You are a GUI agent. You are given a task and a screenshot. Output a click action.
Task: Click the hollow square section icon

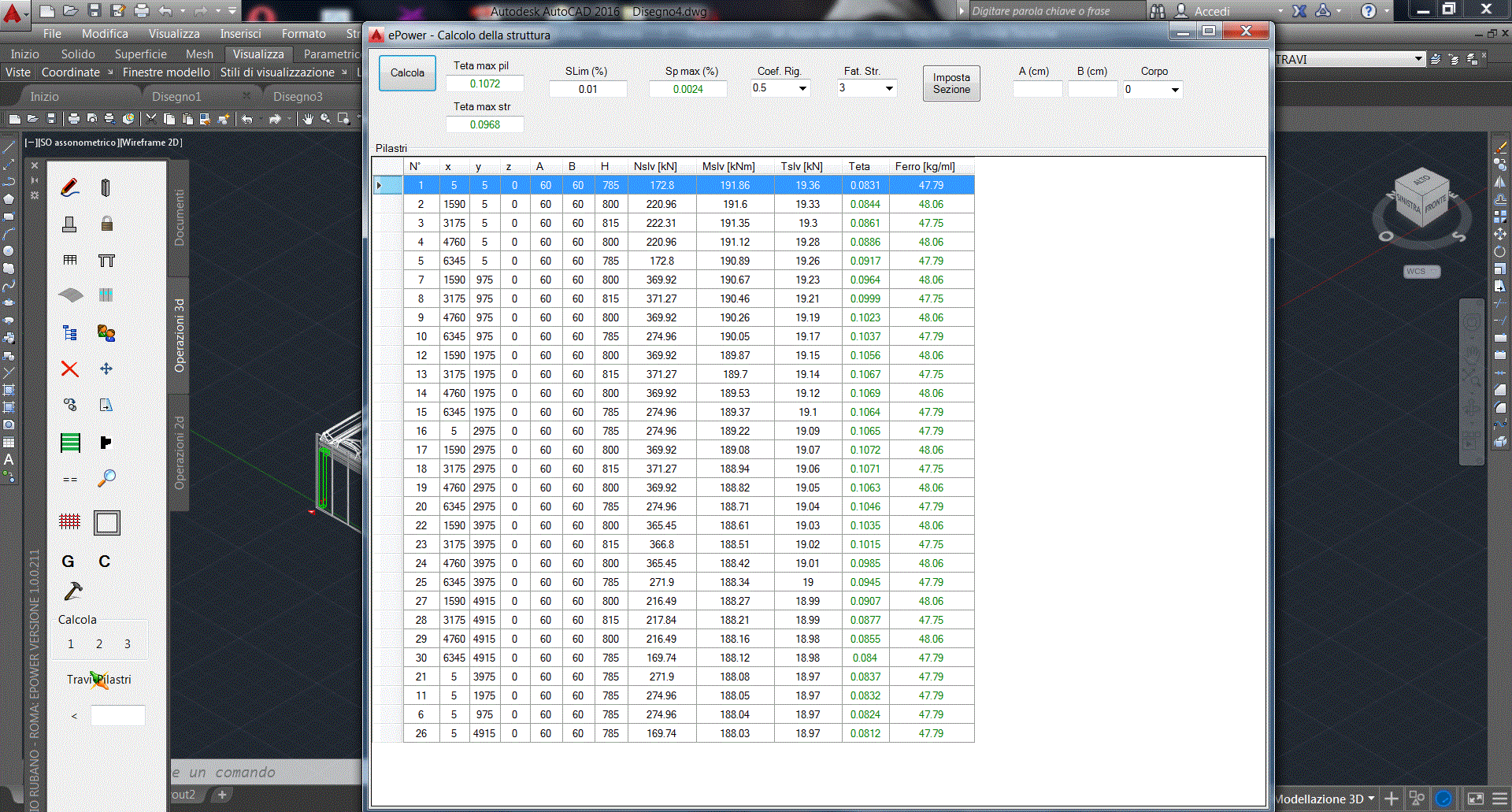pos(106,522)
